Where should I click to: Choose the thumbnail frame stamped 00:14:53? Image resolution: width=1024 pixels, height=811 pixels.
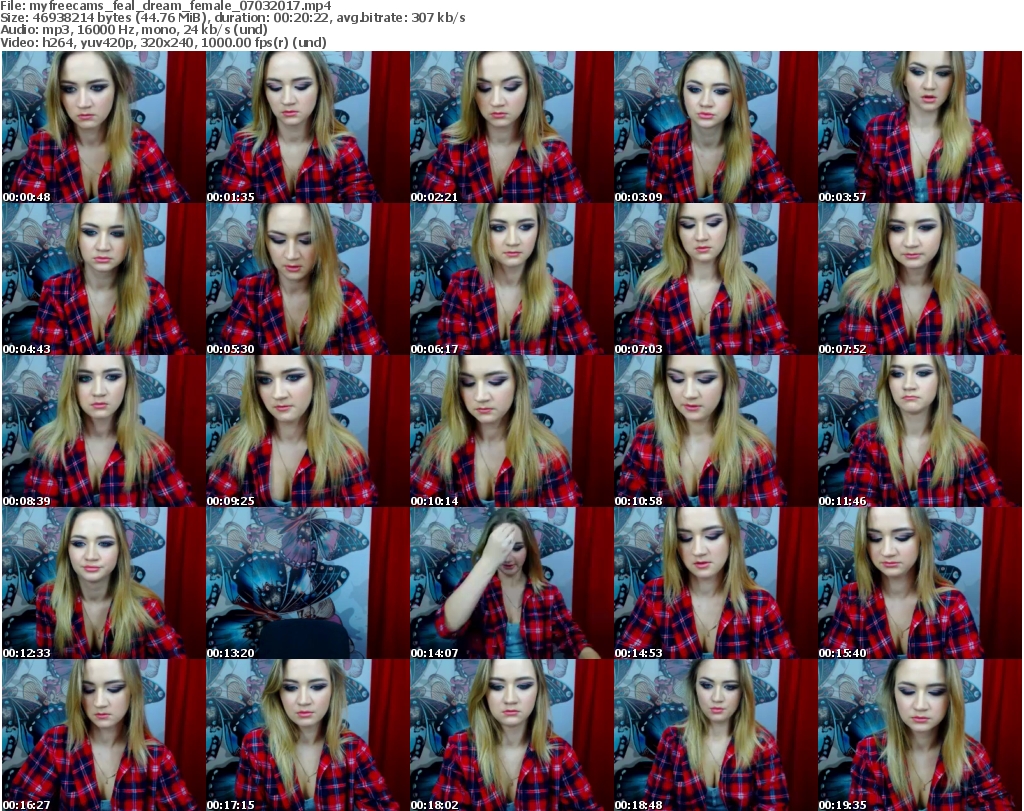point(716,583)
